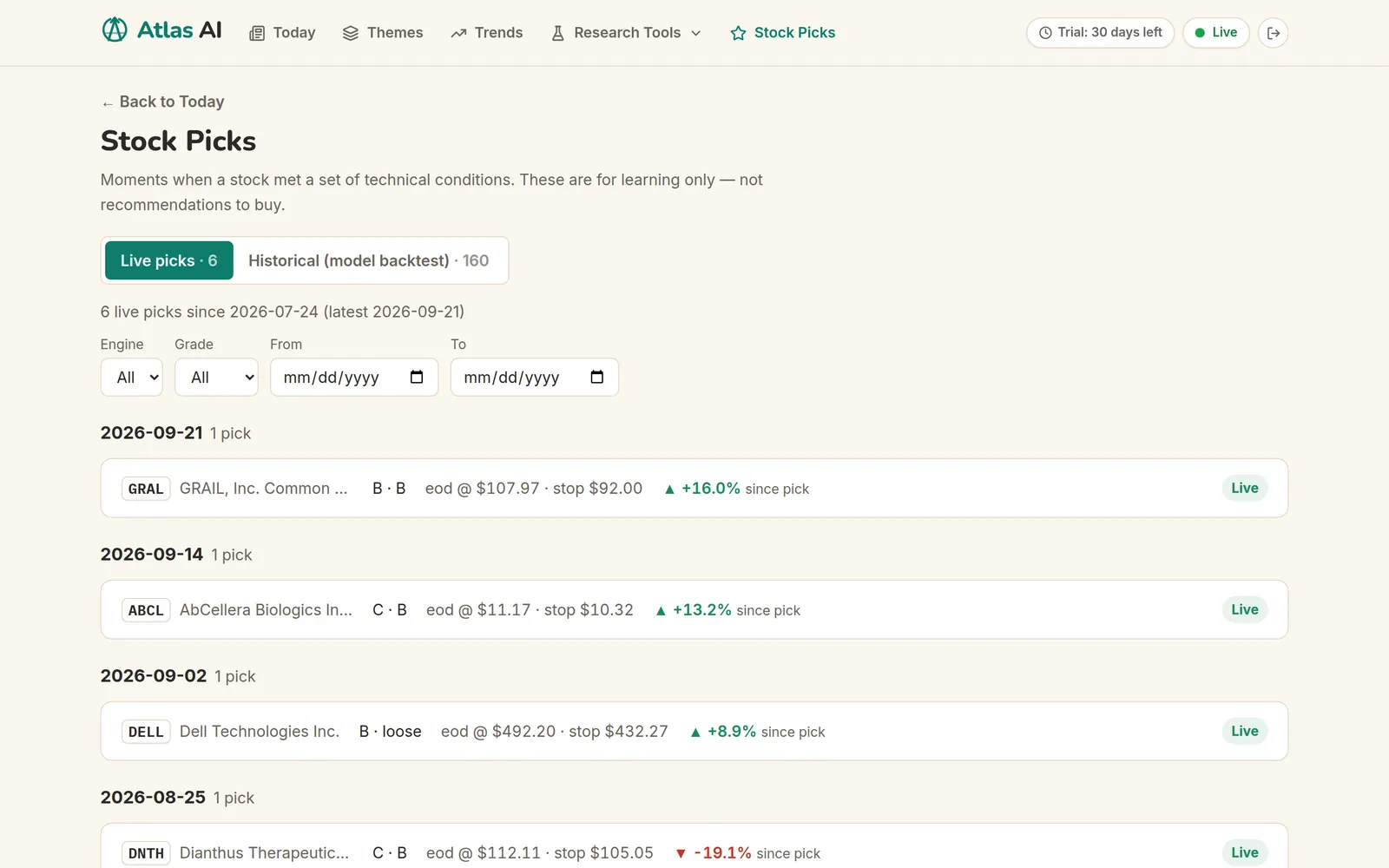The height and width of the screenshot is (868, 1389).
Task: Click the green Live status indicator
Action: [x=1216, y=33]
